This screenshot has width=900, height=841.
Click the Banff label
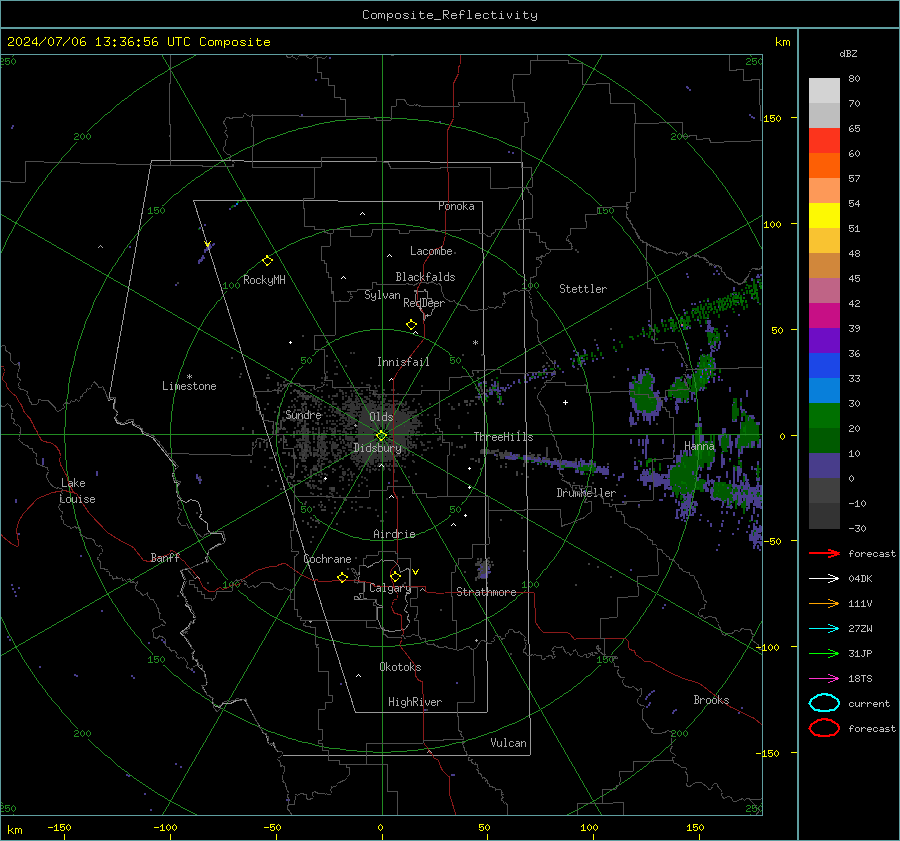click(165, 558)
